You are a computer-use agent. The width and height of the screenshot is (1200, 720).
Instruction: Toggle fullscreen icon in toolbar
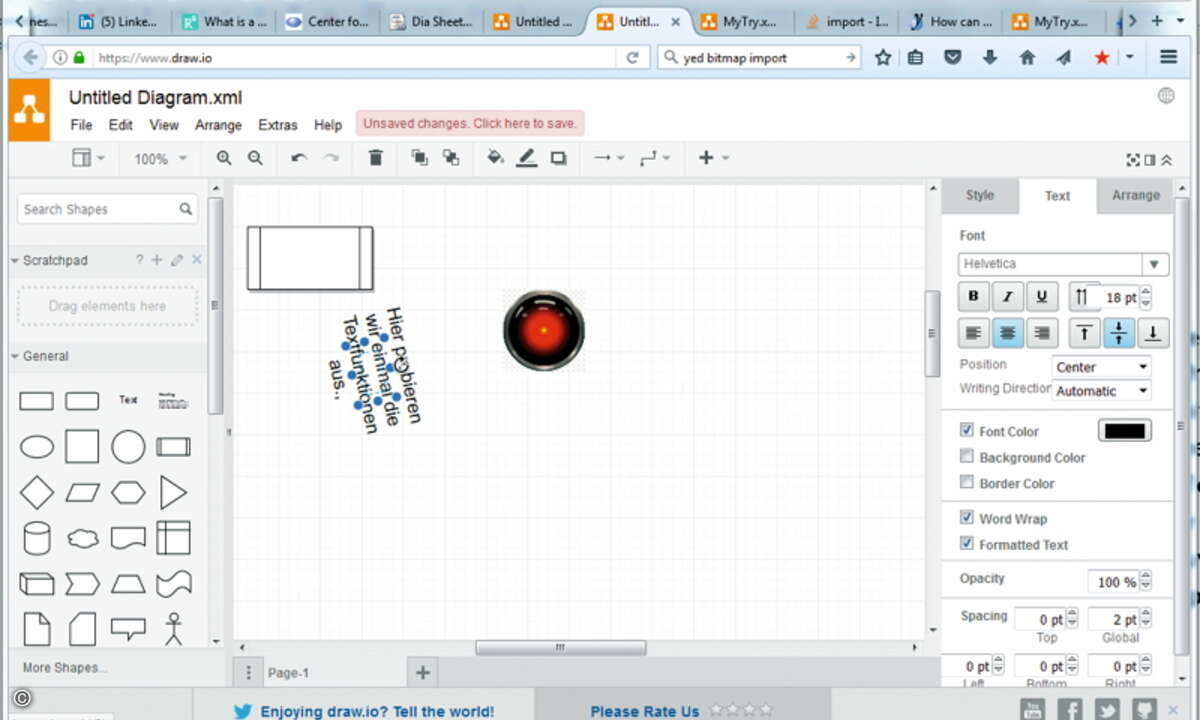(x=1133, y=159)
